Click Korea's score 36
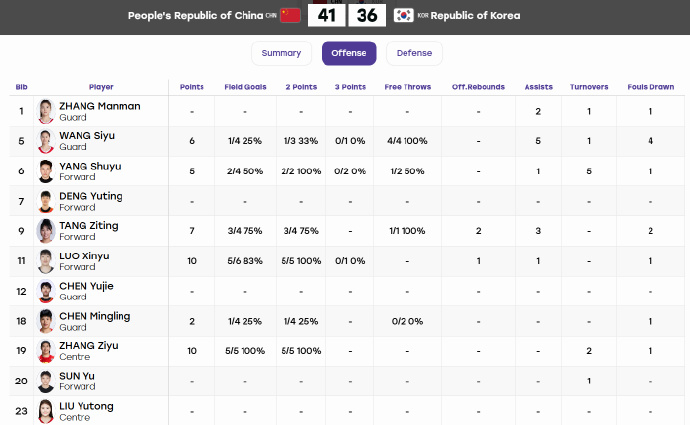This screenshot has height=425, width=690. [x=367, y=15]
